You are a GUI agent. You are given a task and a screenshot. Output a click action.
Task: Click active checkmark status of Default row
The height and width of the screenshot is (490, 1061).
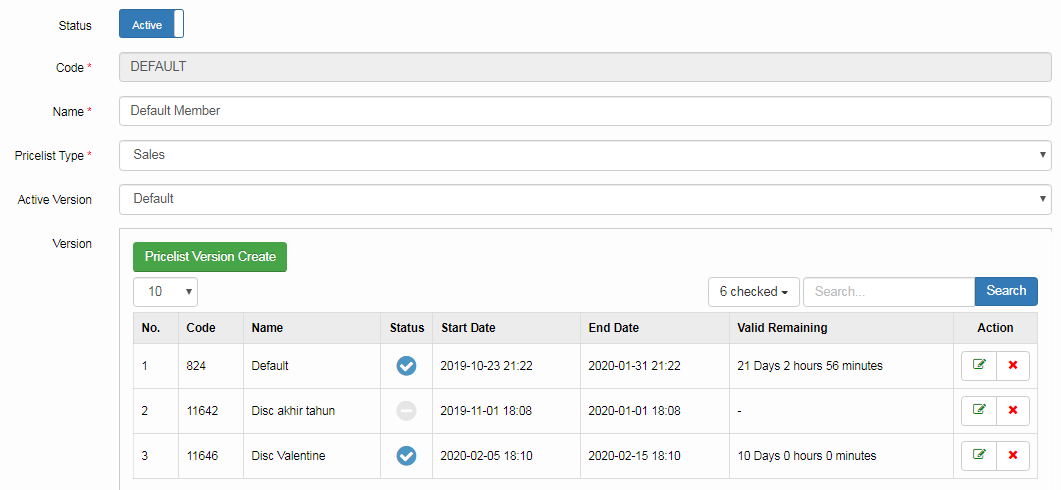[406, 366]
